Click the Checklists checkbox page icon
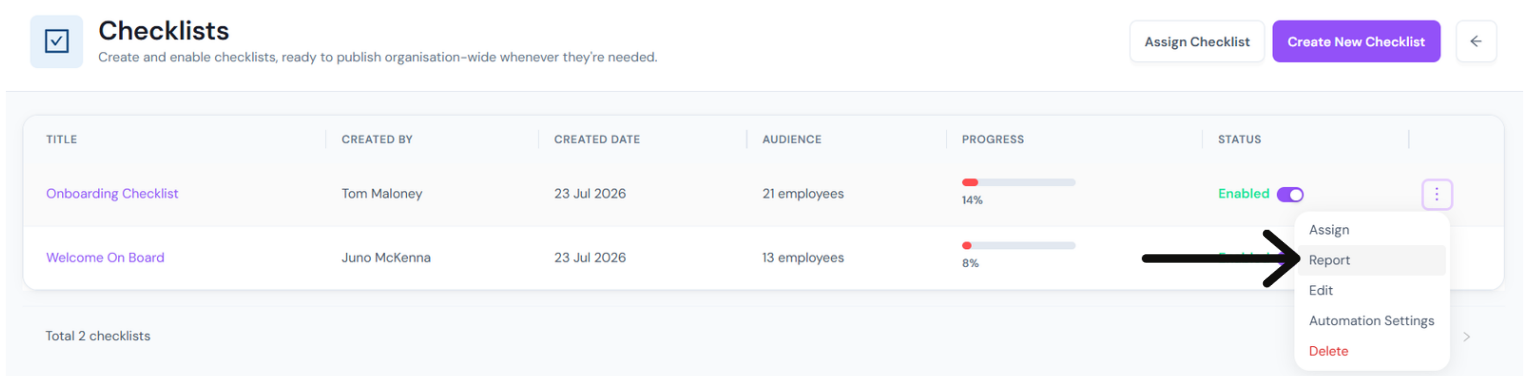 pyautogui.click(x=56, y=41)
